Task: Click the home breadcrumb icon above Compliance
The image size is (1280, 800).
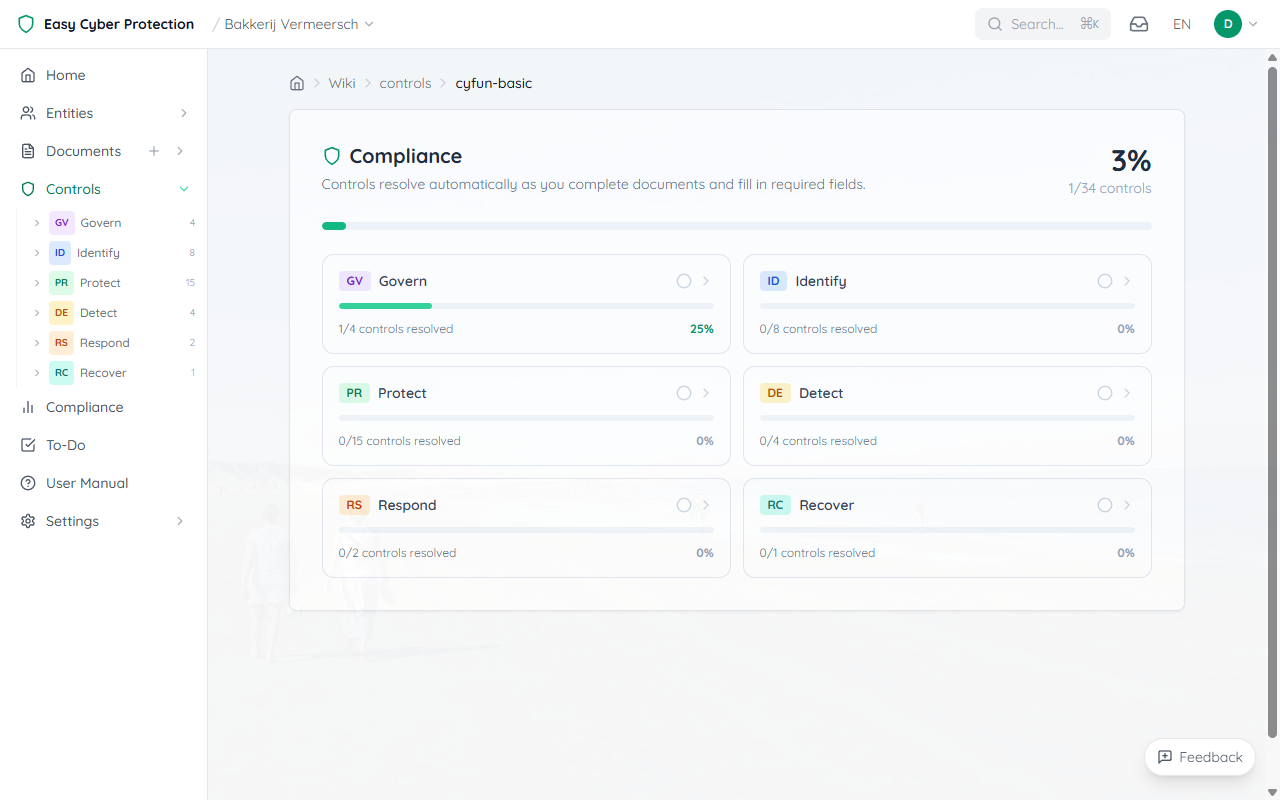Action: (x=297, y=83)
